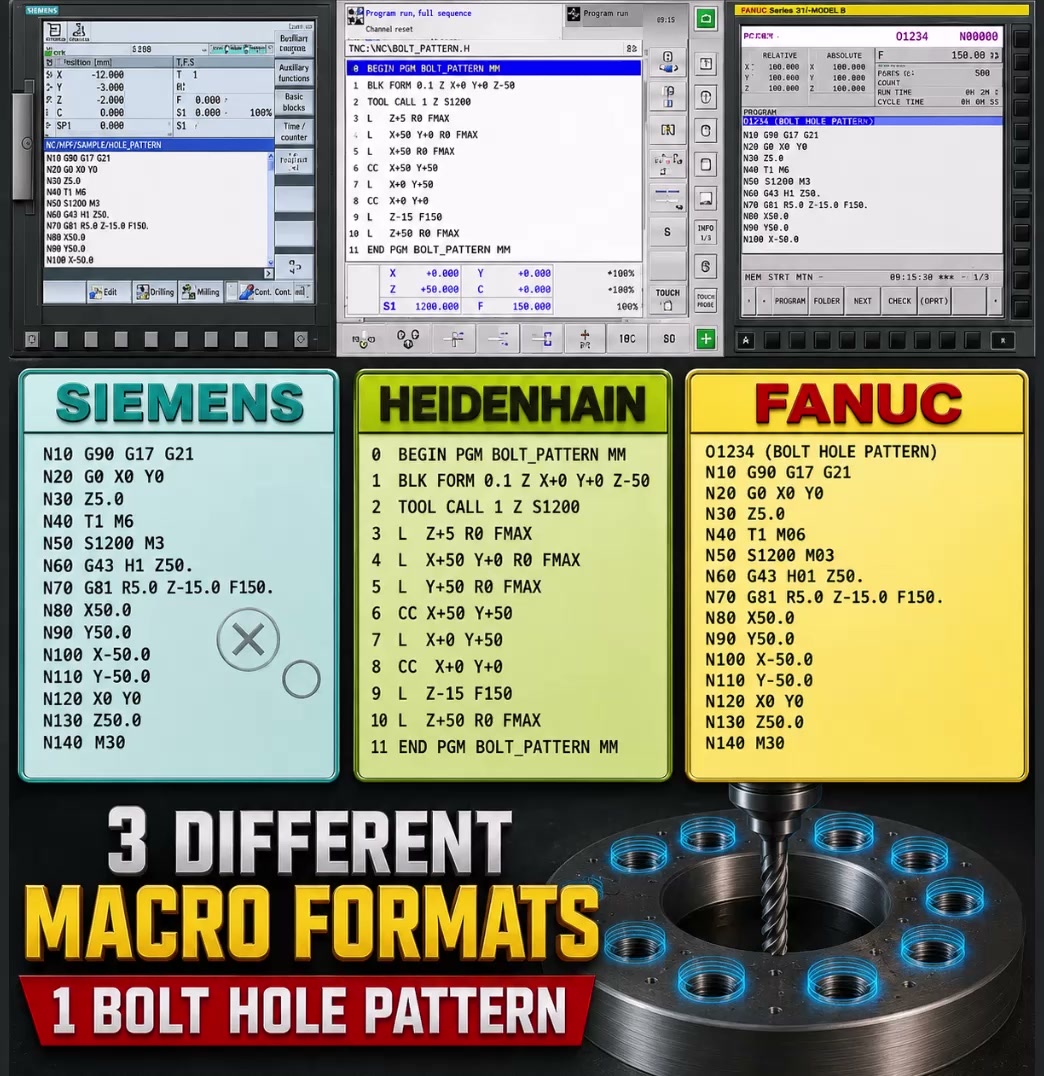
Task: Click the fourth Heidenhain vertical softkey icon
Action: pyautogui.click(x=667, y=164)
